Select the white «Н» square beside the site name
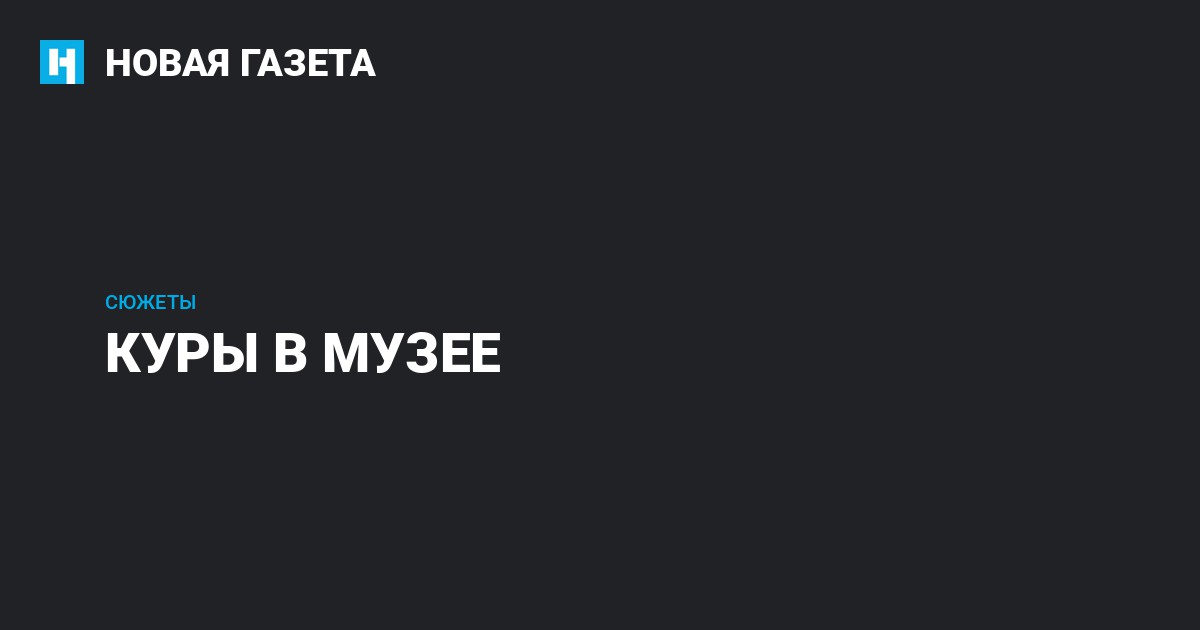1200x630 pixels. pyautogui.click(x=62, y=62)
